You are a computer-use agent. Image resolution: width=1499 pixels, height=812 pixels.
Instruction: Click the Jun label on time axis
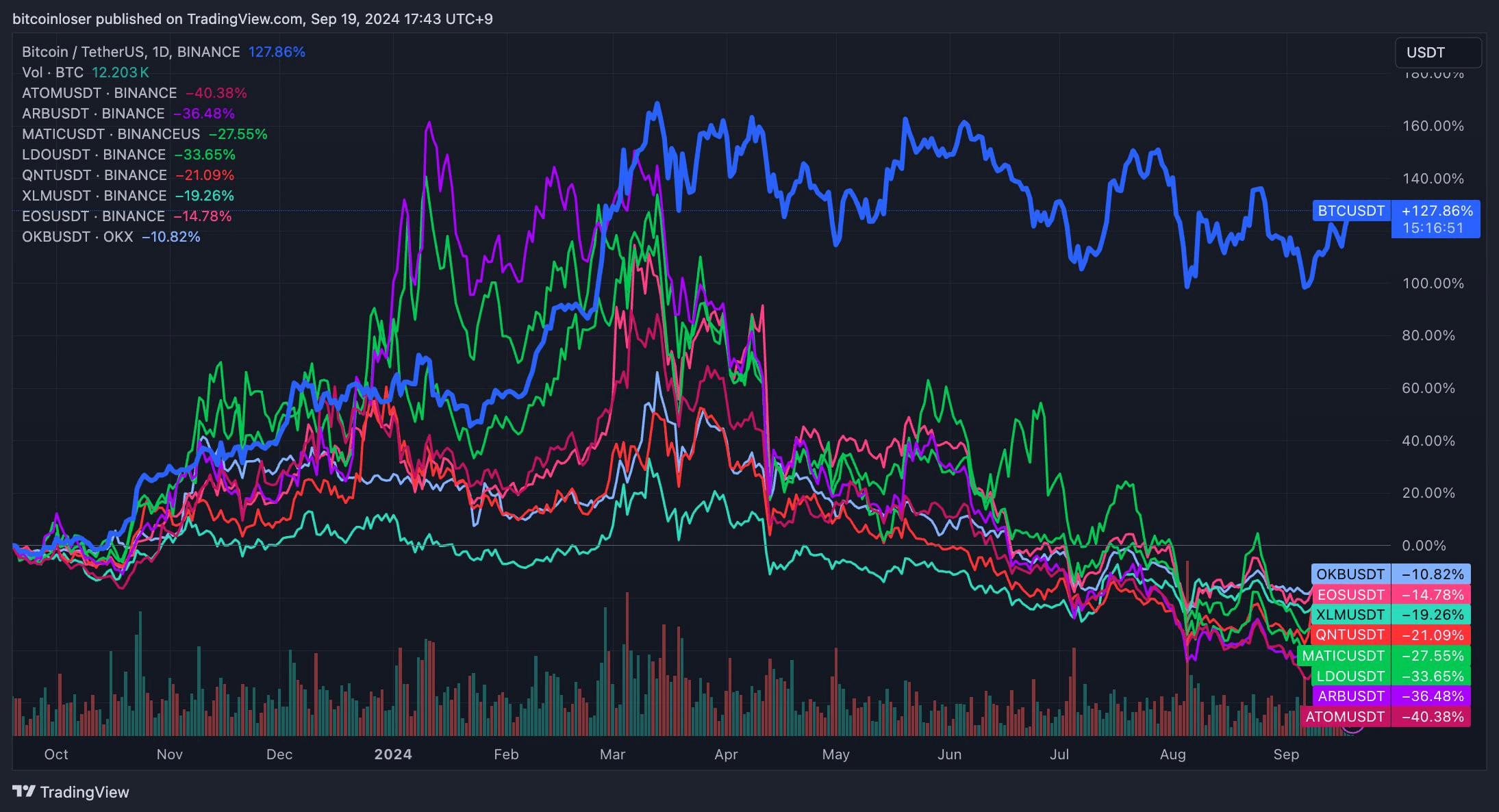pyautogui.click(x=949, y=754)
